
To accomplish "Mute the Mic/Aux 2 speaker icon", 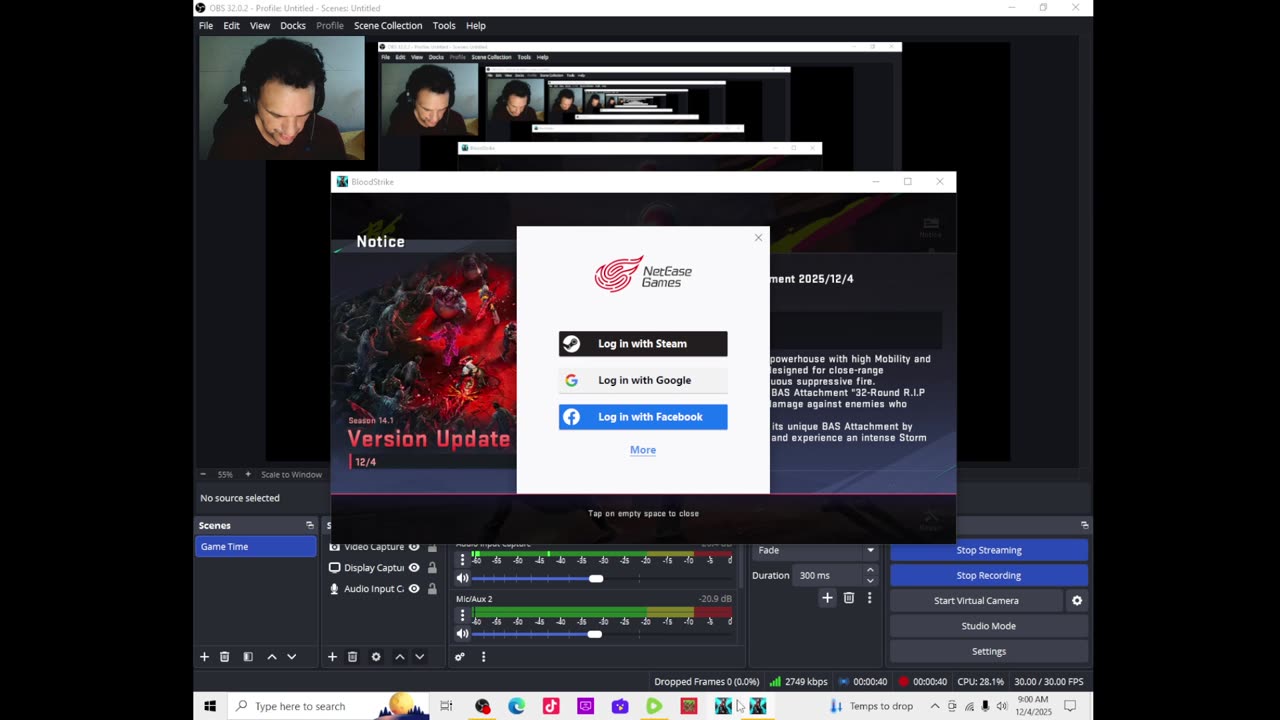I will point(462,634).
